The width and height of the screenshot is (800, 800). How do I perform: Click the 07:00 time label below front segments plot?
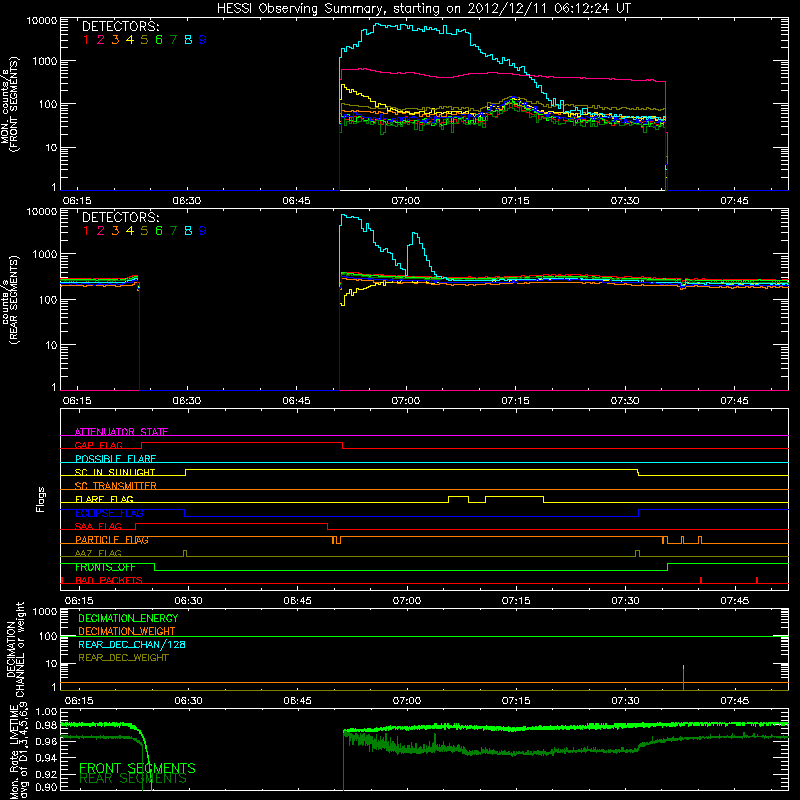coord(406,201)
